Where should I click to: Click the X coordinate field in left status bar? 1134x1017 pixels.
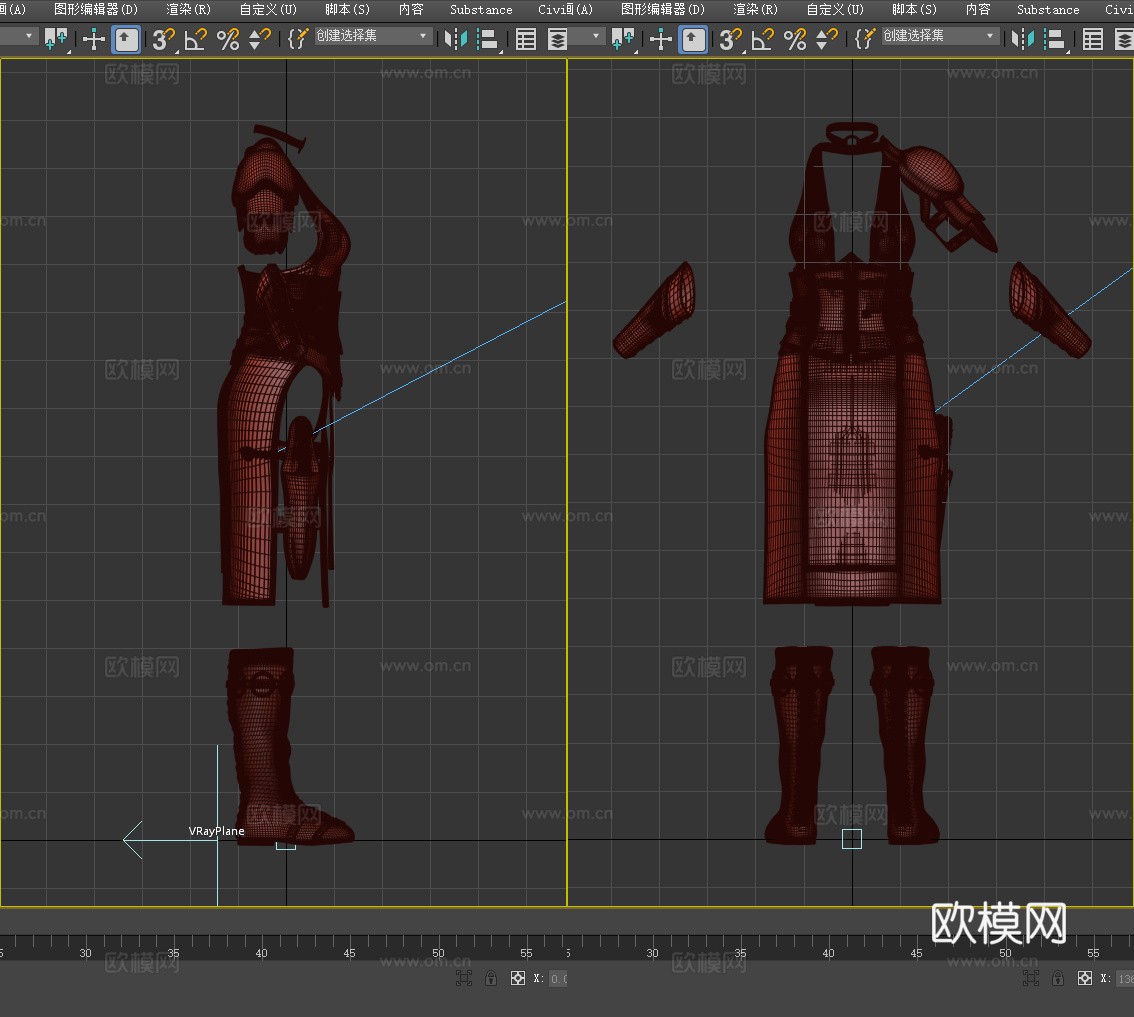pyautogui.click(x=558, y=979)
